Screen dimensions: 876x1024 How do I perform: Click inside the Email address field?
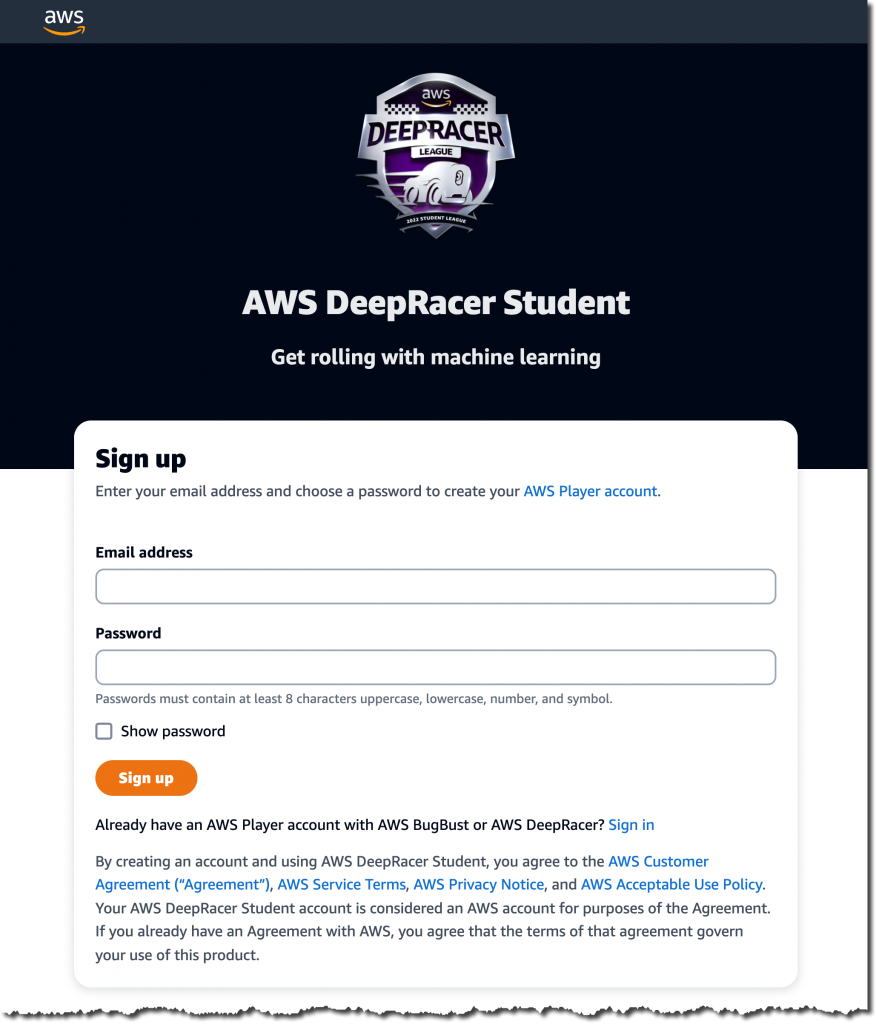click(436, 586)
